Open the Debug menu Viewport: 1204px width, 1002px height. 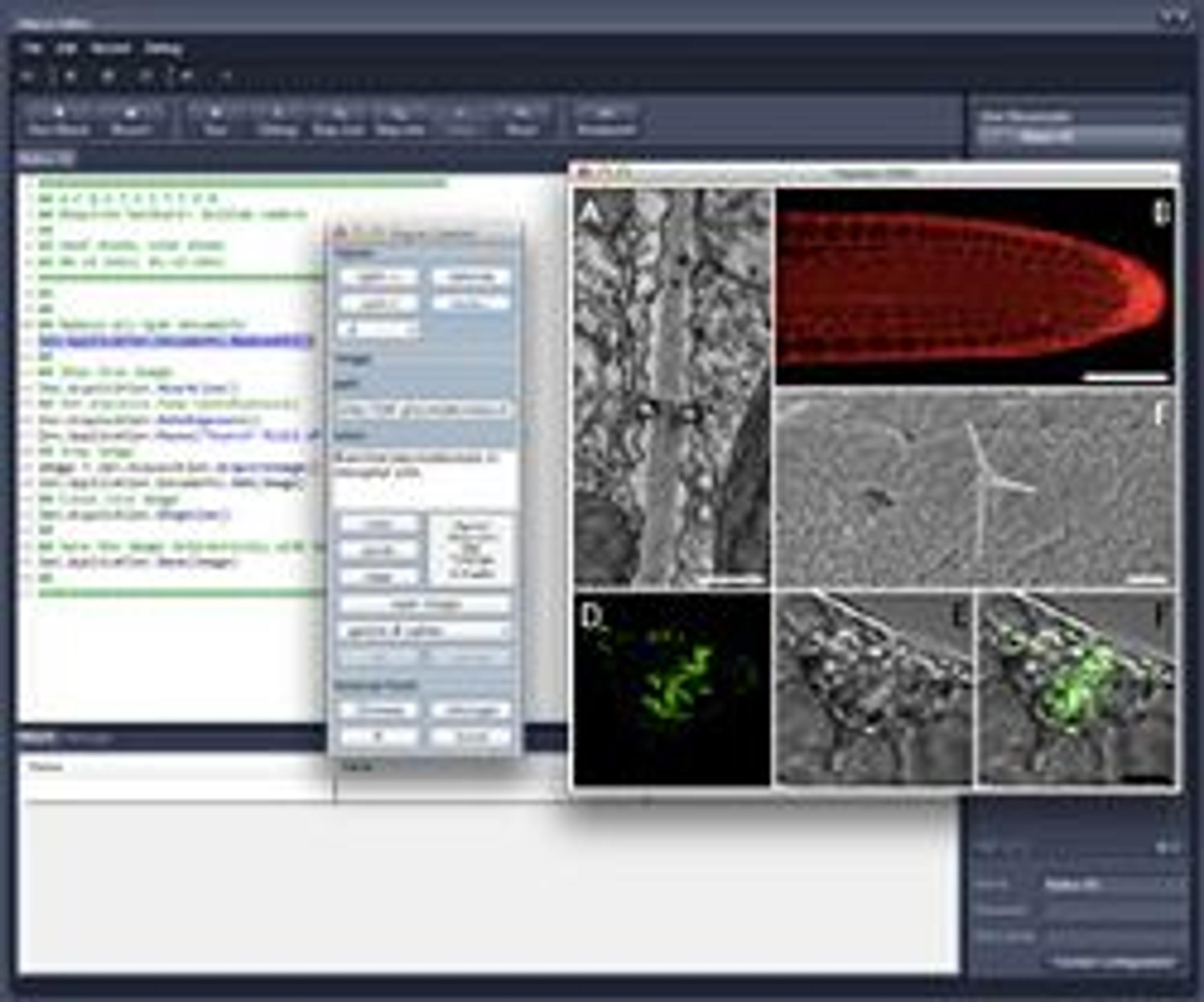tap(163, 48)
